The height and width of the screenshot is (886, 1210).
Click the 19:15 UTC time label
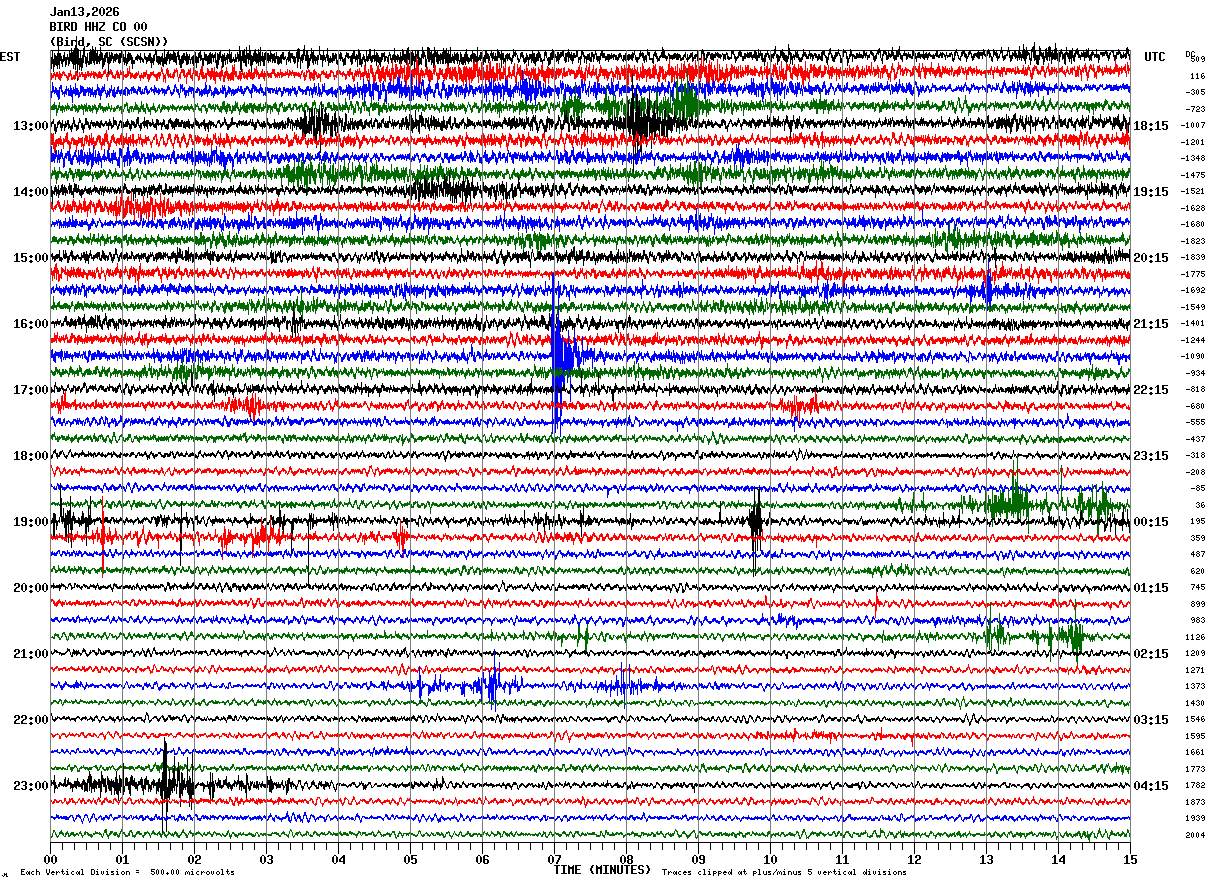pyautogui.click(x=1151, y=192)
